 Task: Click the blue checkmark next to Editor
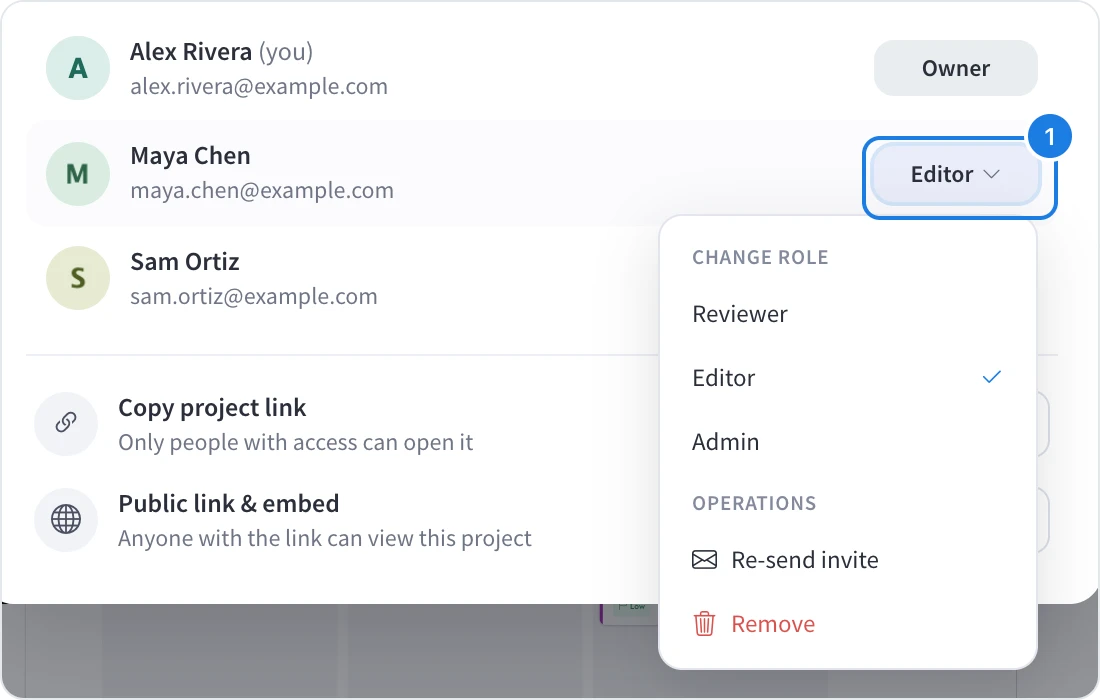click(991, 377)
